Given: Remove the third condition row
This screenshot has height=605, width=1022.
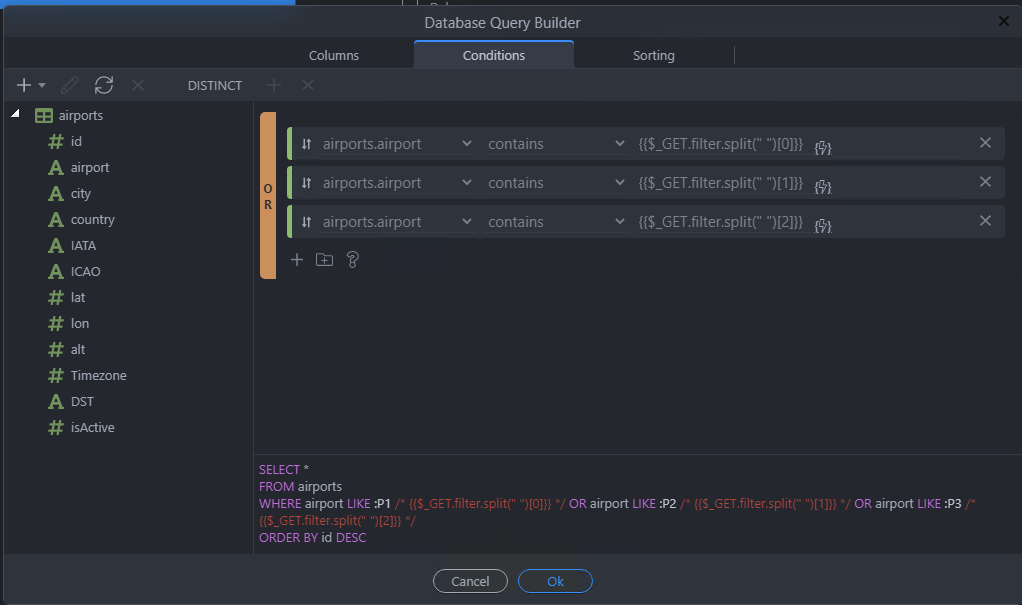Looking at the screenshot, I should click(985, 221).
